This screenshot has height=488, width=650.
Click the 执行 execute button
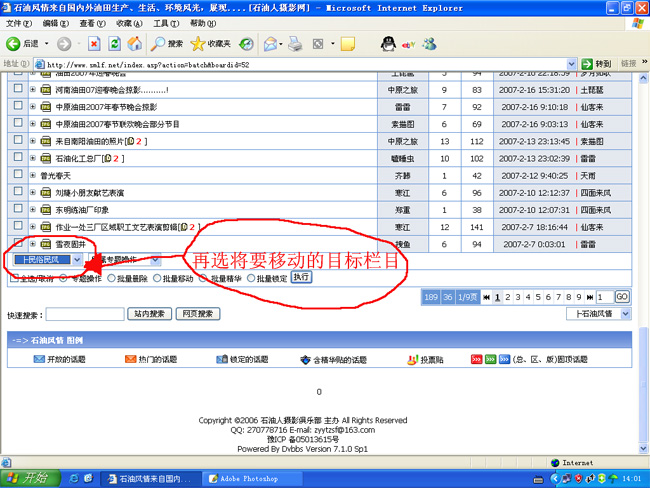pyautogui.click(x=301, y=277)
